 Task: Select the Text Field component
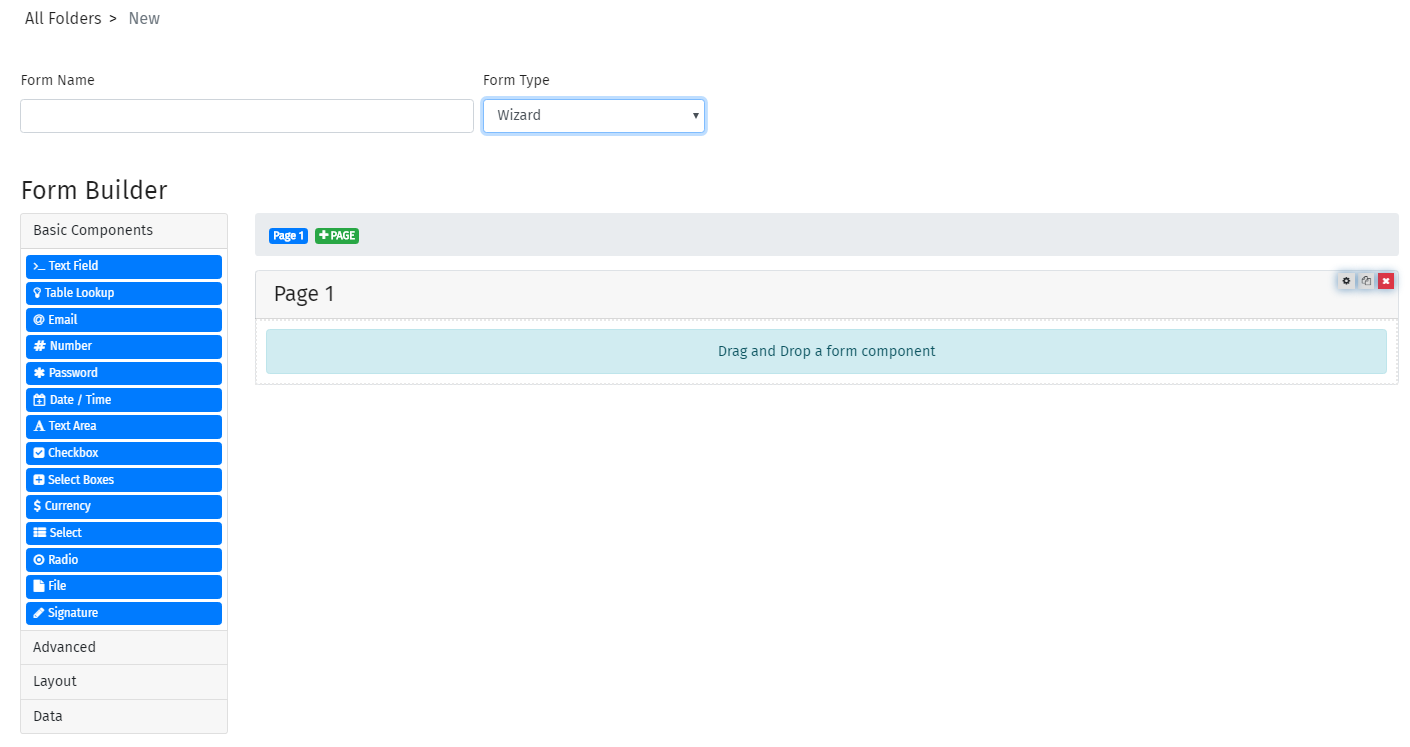pos(123,266)
